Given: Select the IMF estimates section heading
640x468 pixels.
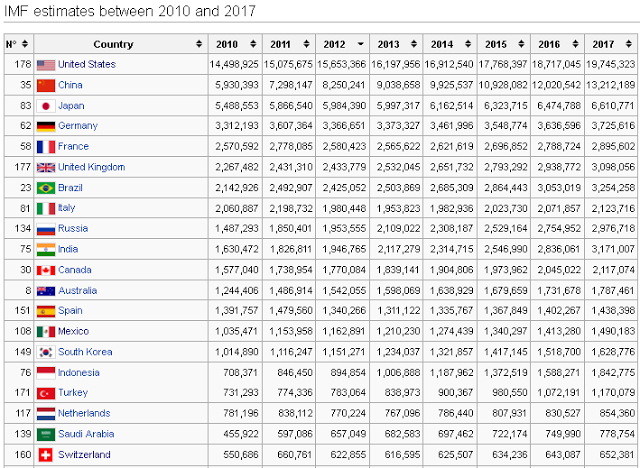Looking at the screenshot, I should (x=129, y=11).
